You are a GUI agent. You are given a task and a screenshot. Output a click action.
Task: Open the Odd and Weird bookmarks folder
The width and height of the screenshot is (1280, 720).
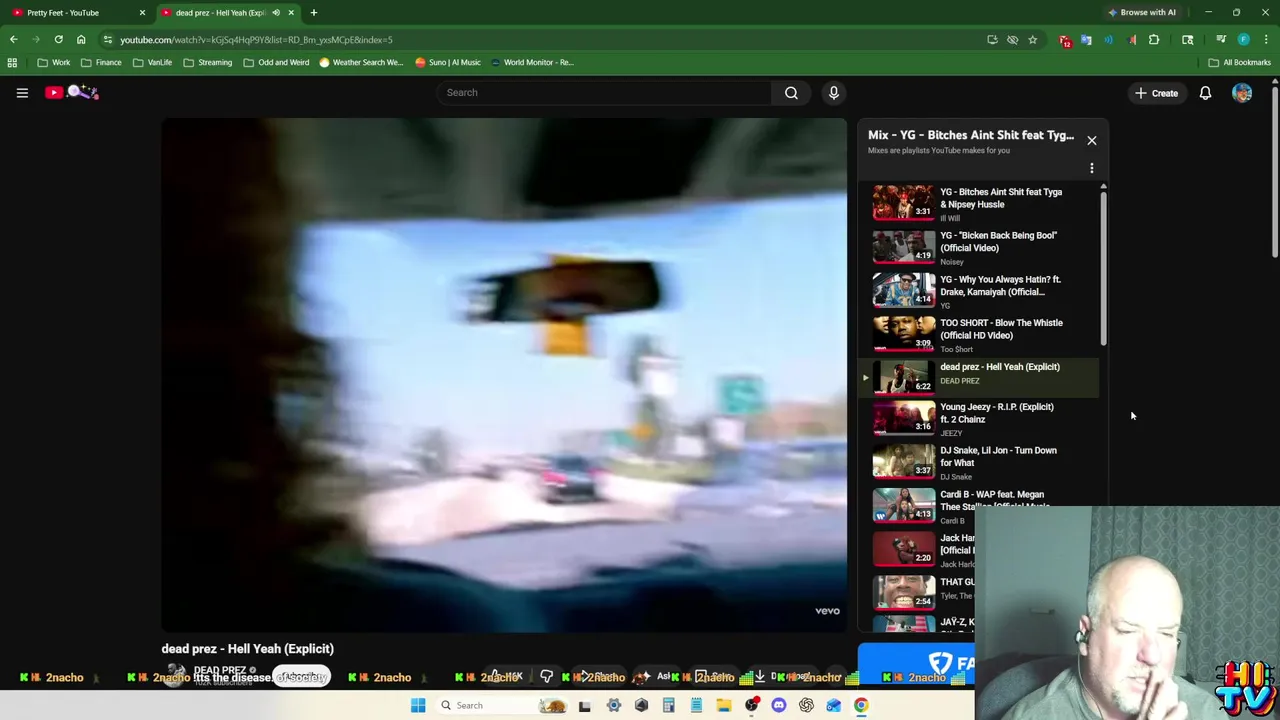click(276, 63)
